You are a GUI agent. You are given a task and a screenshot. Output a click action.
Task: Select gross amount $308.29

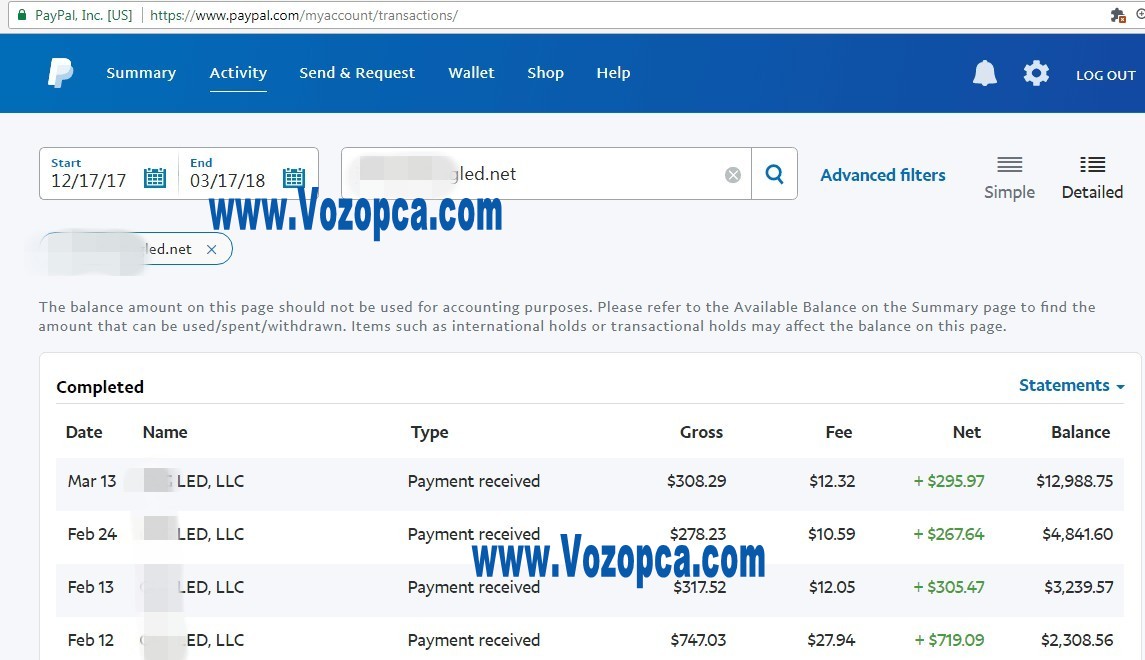coord(697,482)
